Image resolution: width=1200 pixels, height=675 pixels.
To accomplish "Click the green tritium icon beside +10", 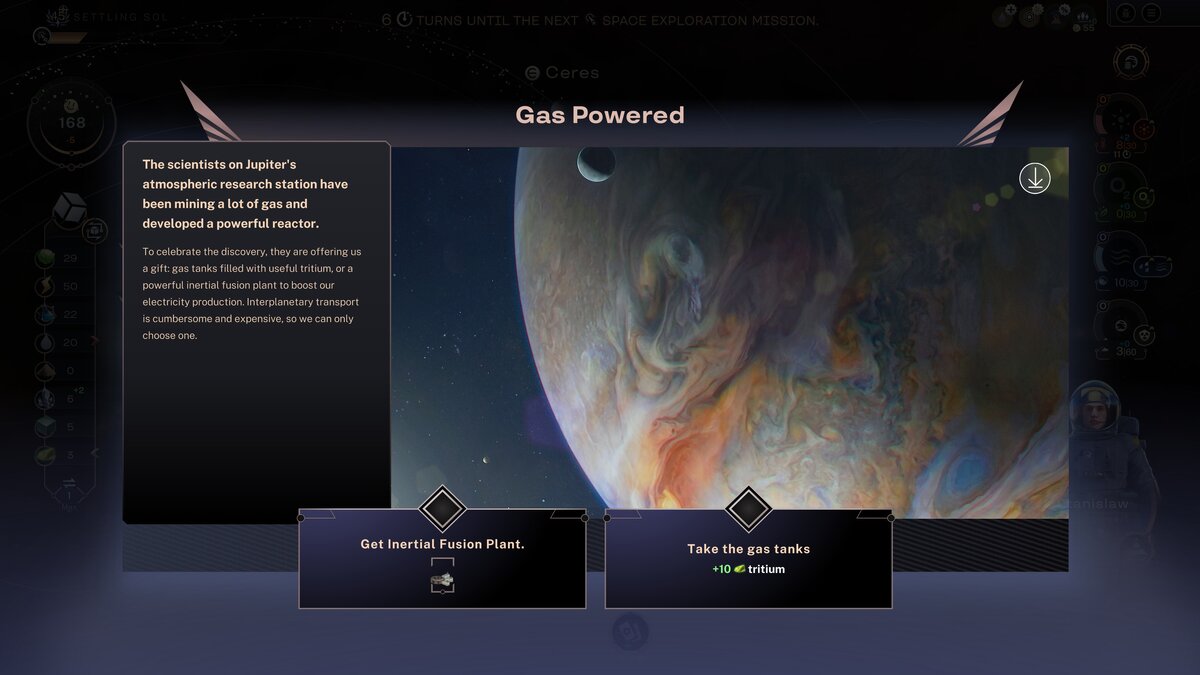I will [739, 569].
